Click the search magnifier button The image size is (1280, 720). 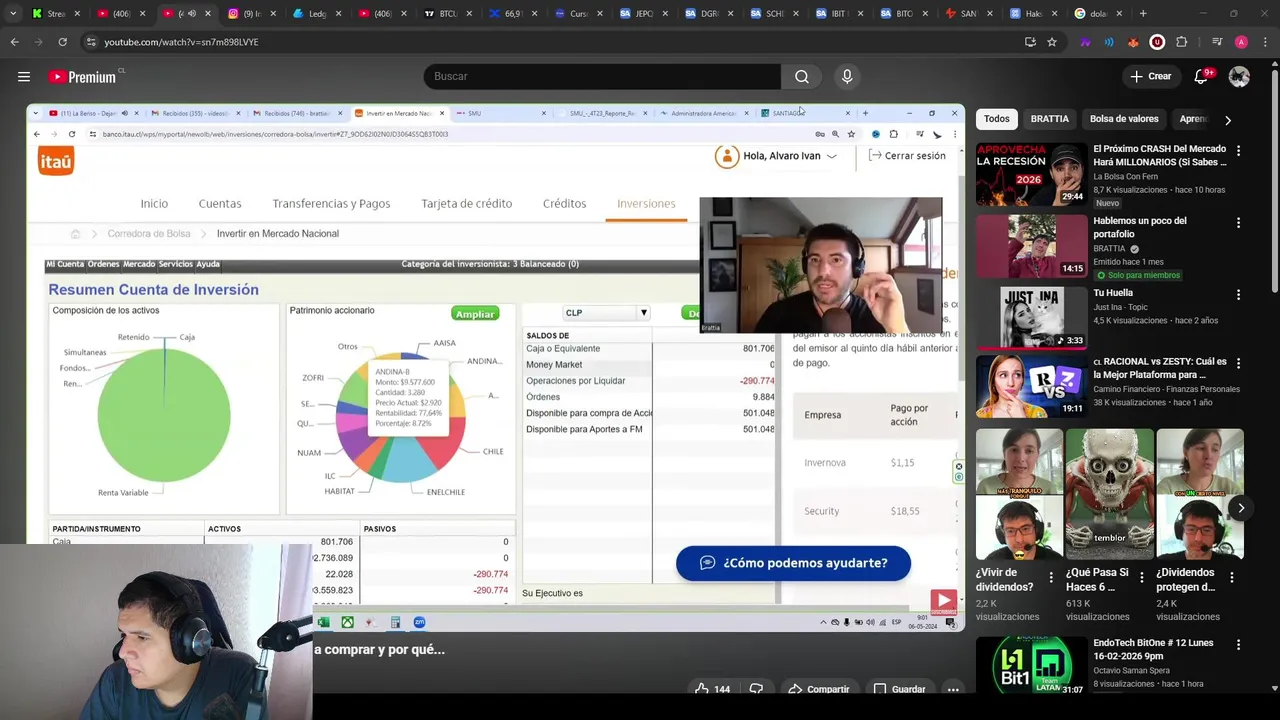[x=802, y=76]
